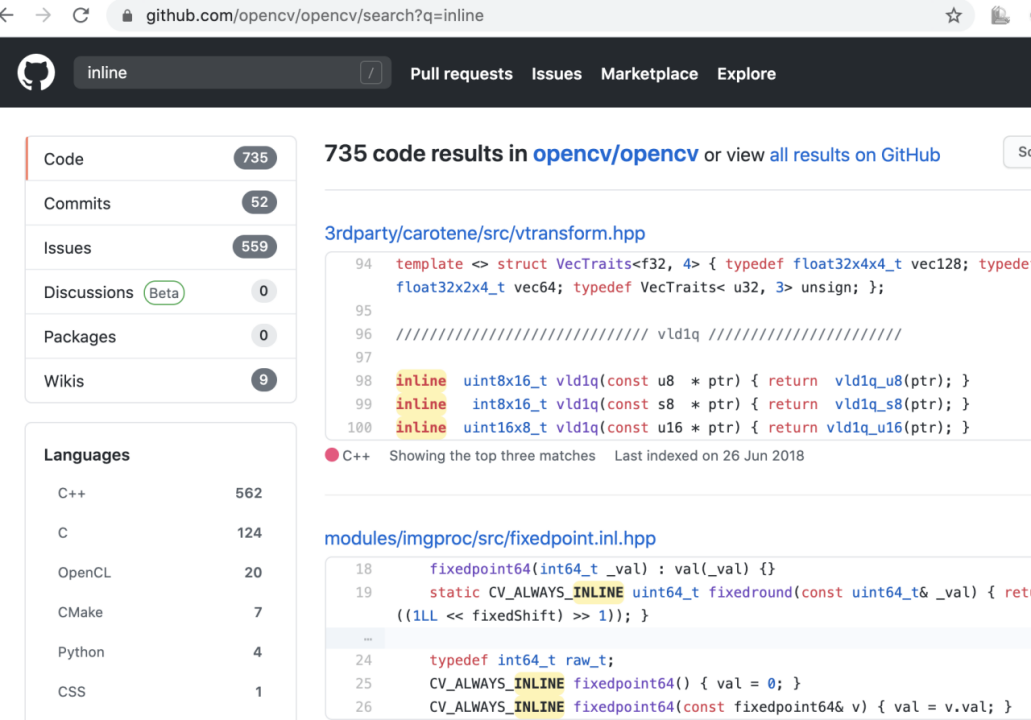Click the browser back arrow
Image resolution: width=1031 pixels, height=720 pixels.
click(7, 15)
